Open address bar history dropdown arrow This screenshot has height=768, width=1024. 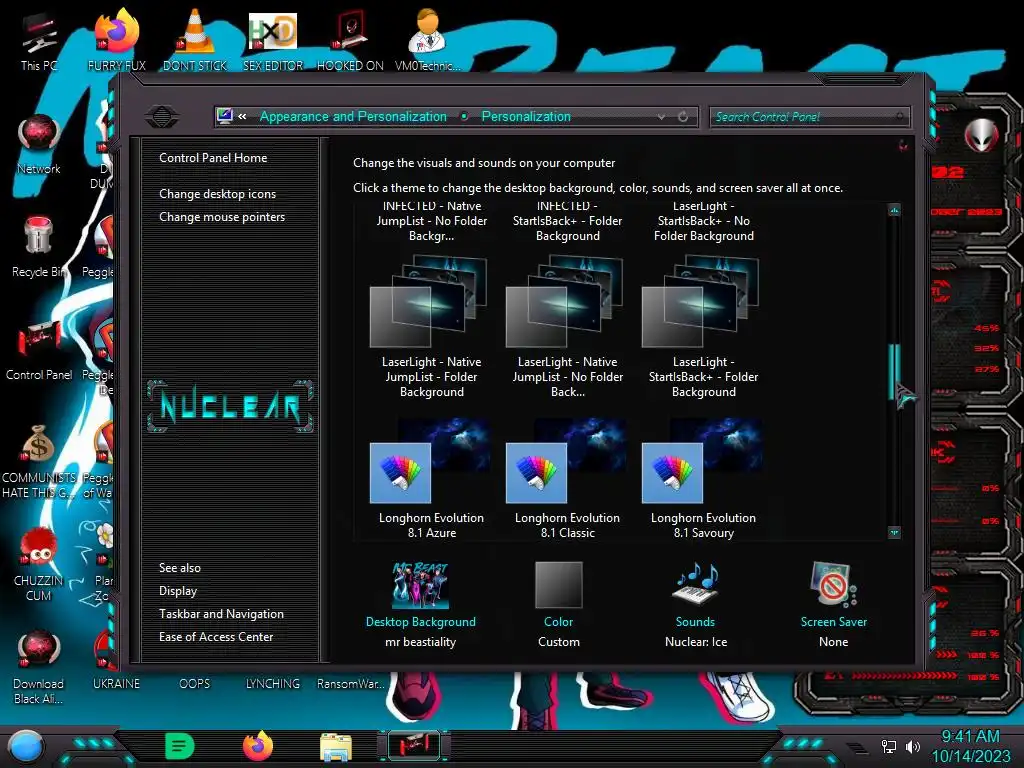[662, 117]
